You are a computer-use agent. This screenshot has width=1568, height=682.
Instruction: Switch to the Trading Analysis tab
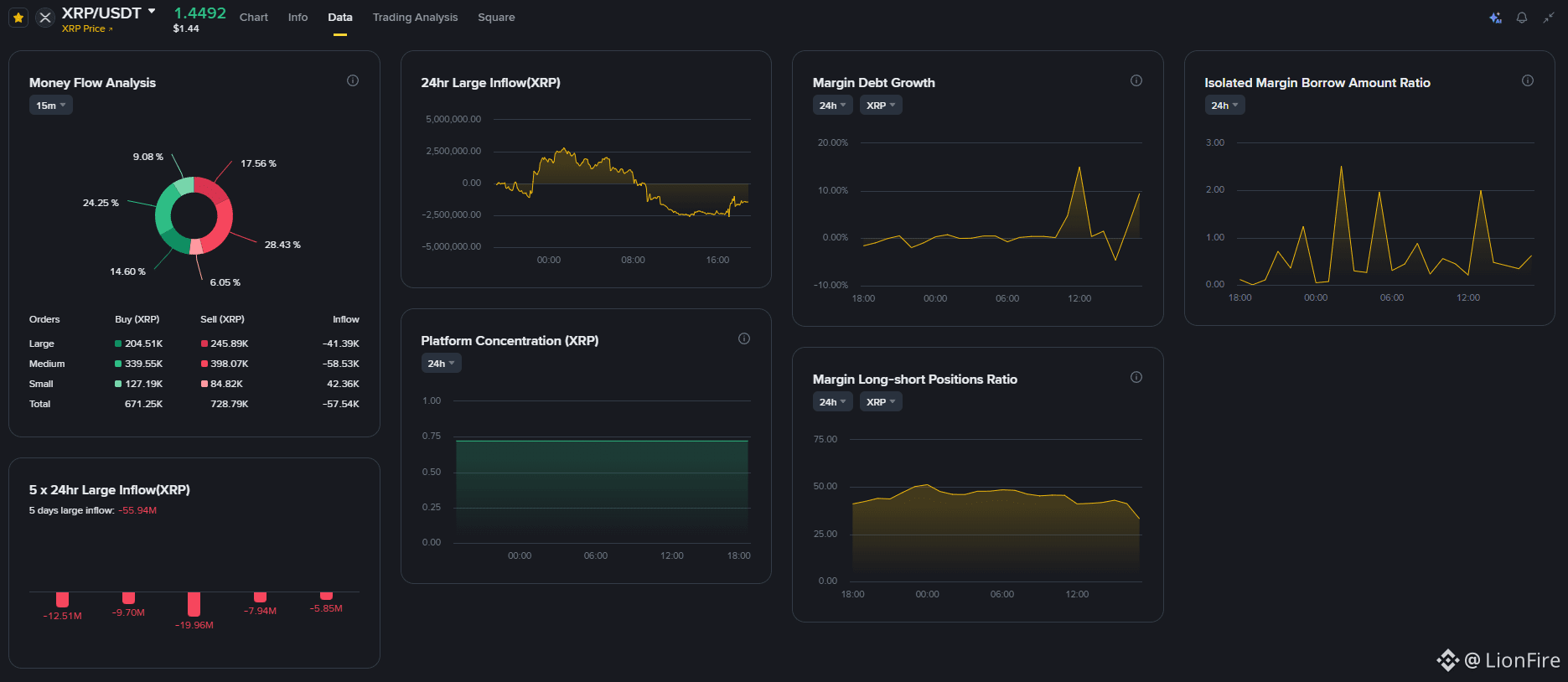tap(416, 17)
